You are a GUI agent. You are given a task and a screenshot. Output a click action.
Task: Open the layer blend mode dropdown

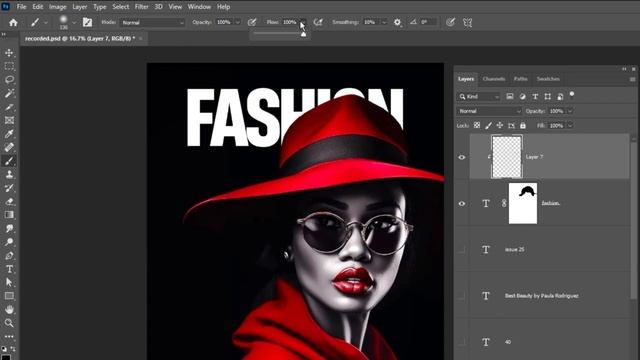point(489,111)
